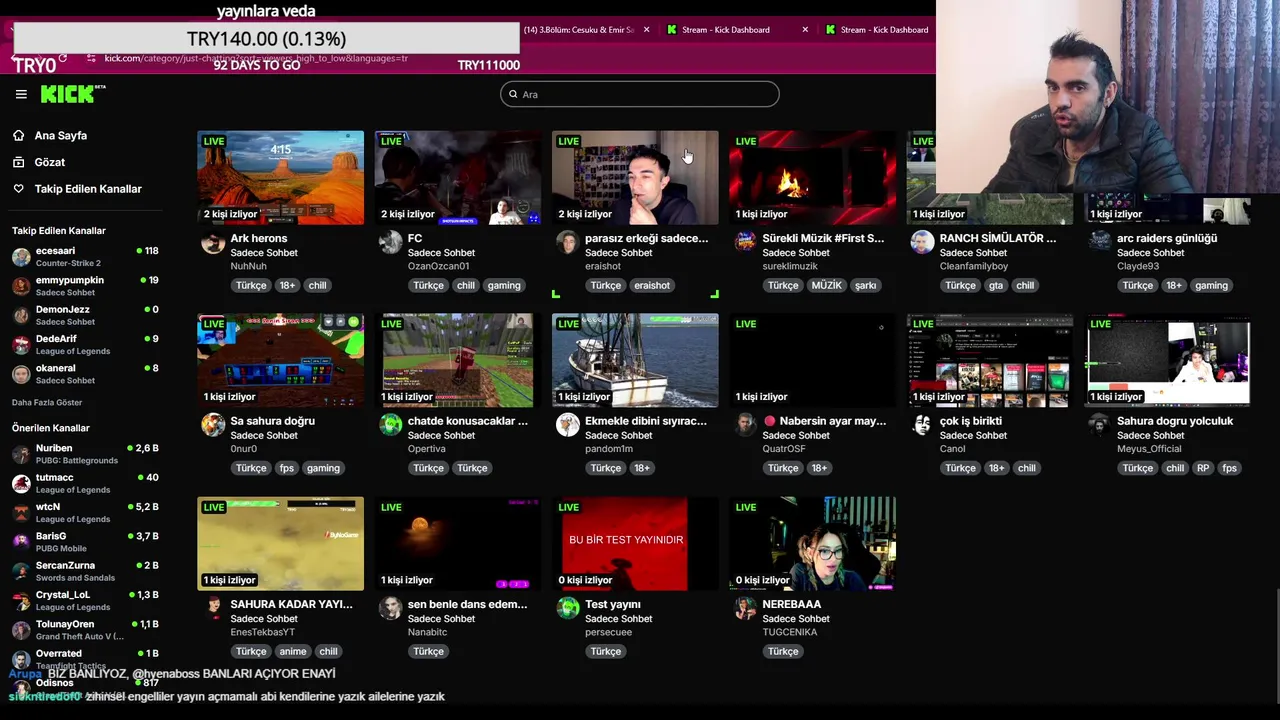Open Ark herons stream thumbnail
The width and height of the screenshot is (1280, 720).
point(280,177)
